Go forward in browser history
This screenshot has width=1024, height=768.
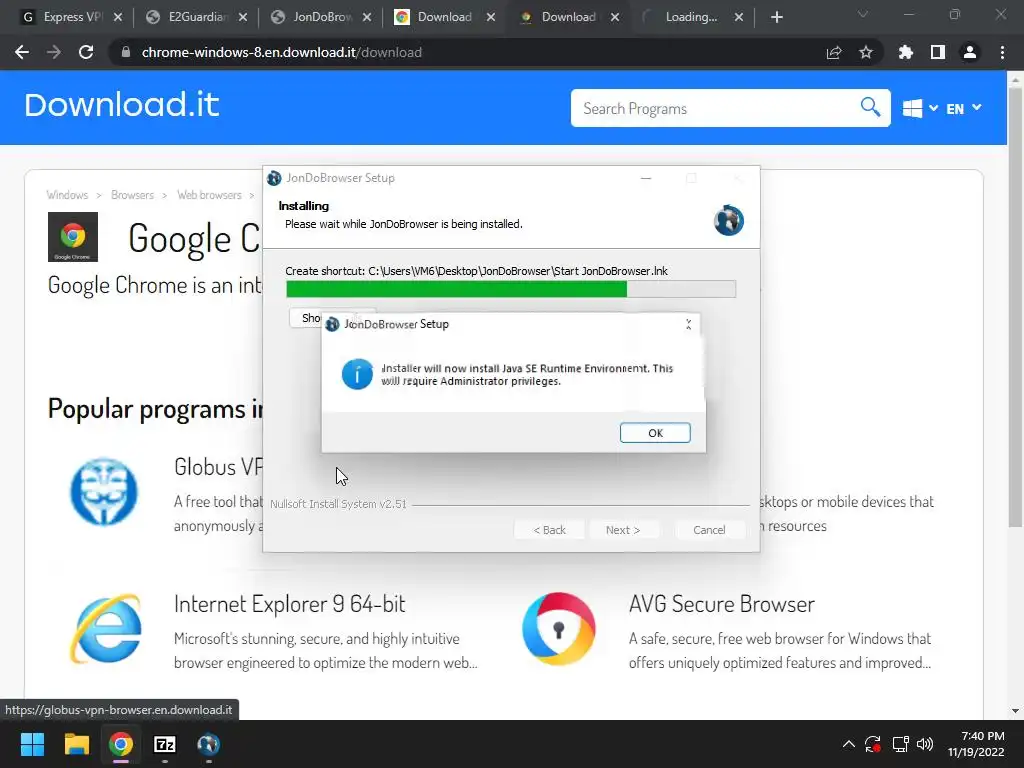click(x=54, y=52)
